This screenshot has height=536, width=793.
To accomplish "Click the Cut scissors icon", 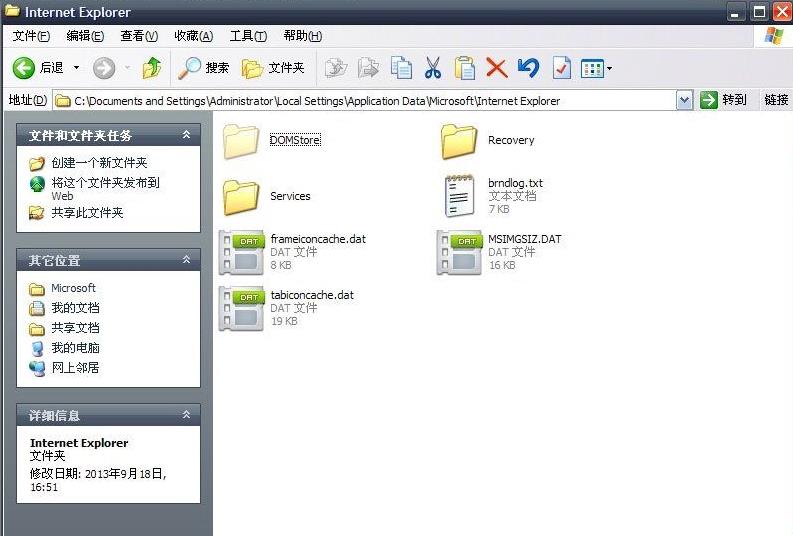I will point(432,68).
